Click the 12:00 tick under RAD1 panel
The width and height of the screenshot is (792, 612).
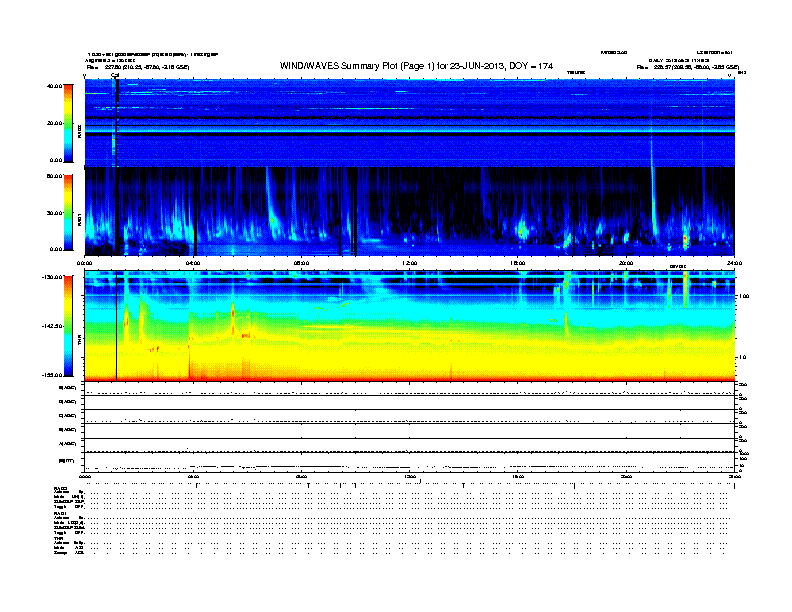[x=410, y=263]
